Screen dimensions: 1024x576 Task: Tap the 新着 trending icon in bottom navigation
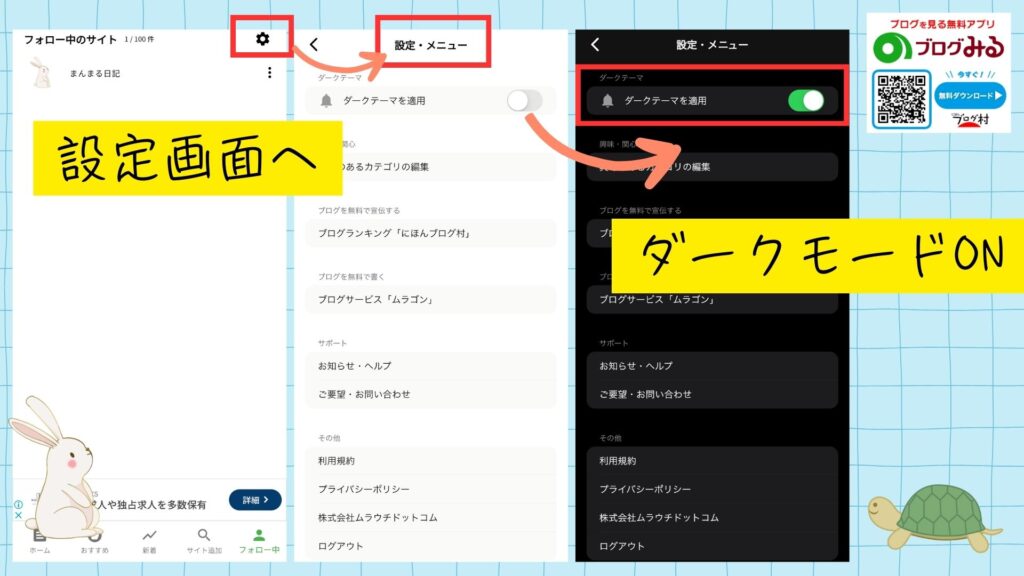pos(149,536)
